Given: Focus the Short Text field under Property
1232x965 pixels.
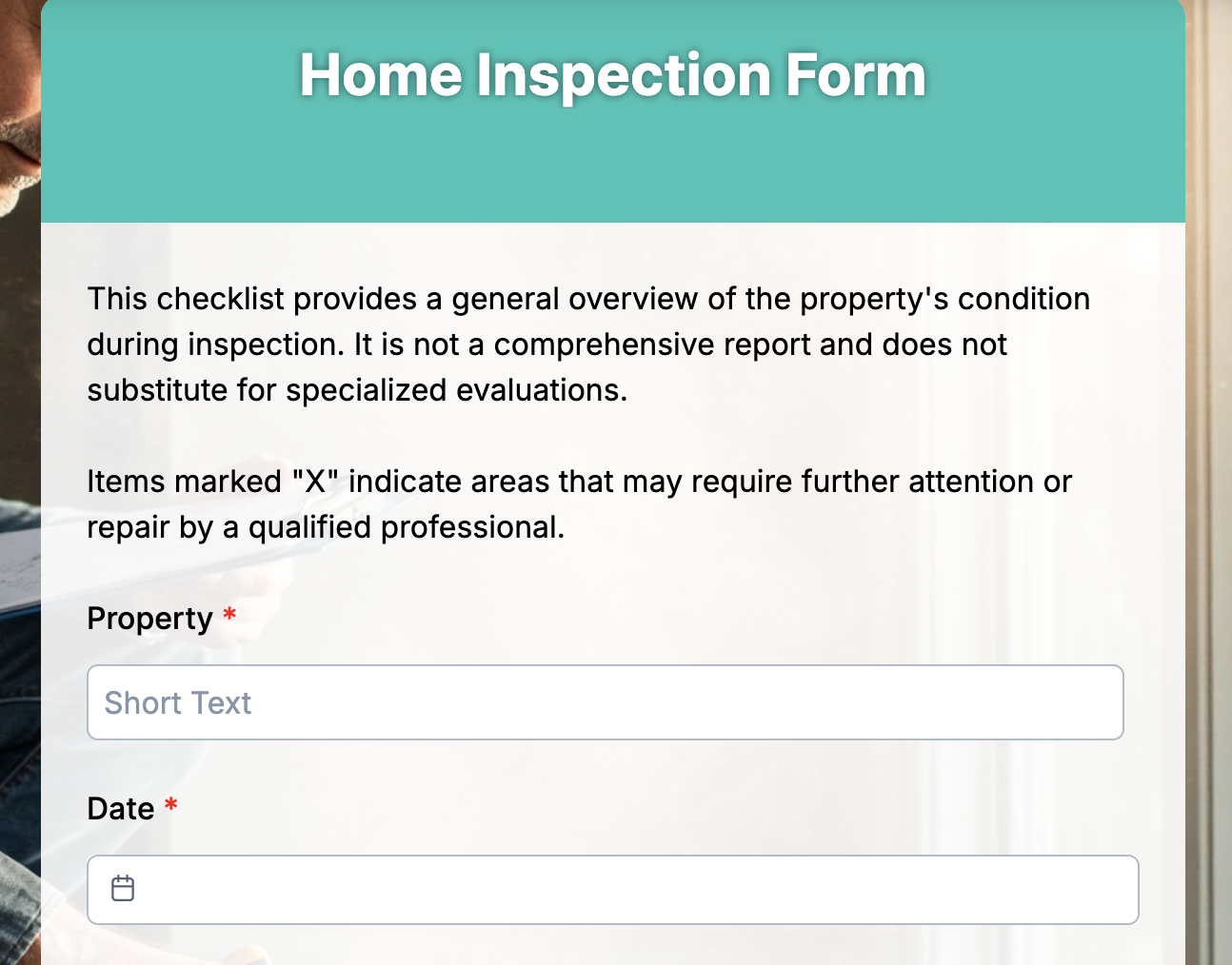Looking at the screenshot, I should pos(606,702).
